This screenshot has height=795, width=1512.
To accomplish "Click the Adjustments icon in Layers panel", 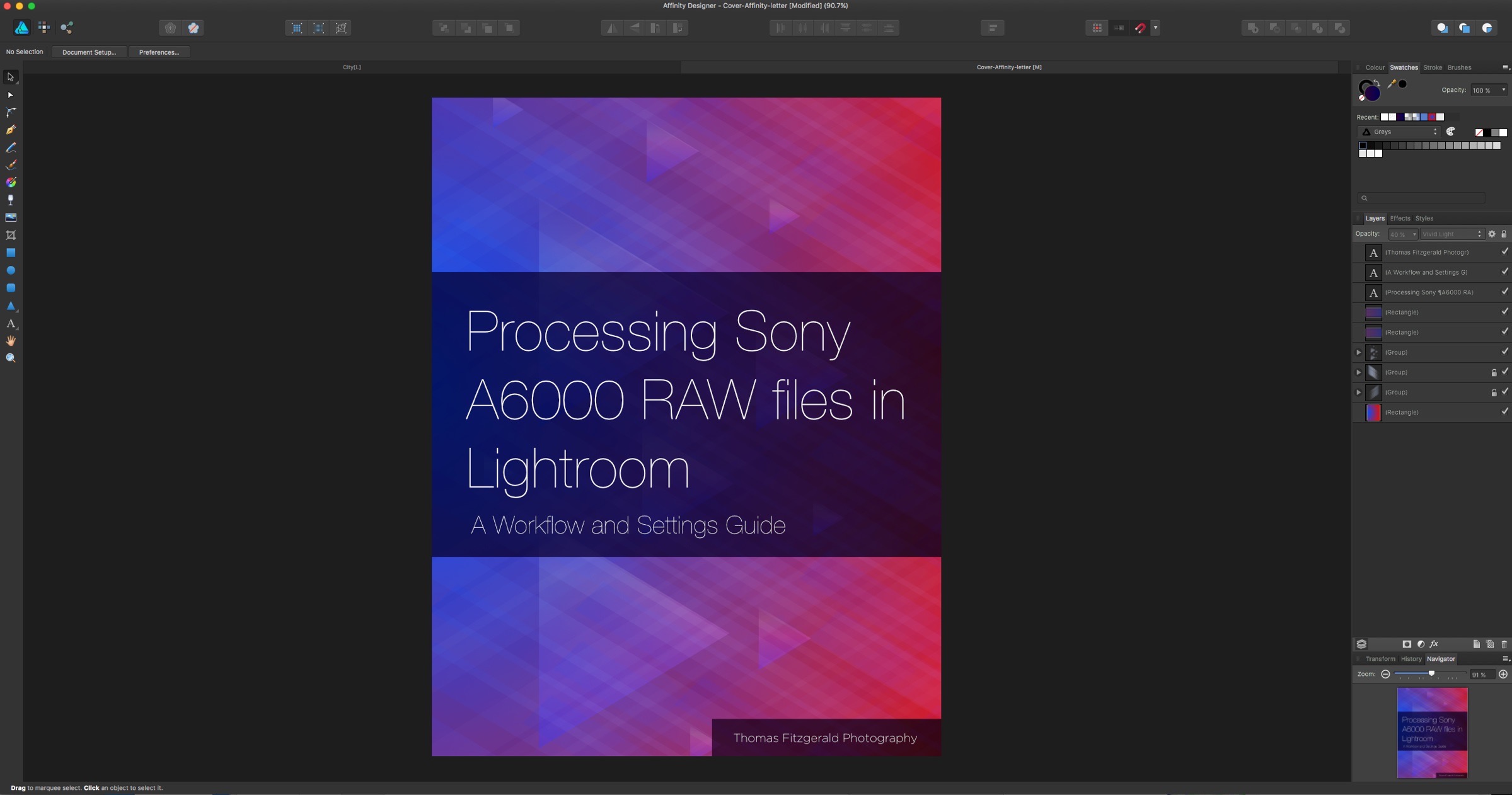I will (x=1421, y=644).
